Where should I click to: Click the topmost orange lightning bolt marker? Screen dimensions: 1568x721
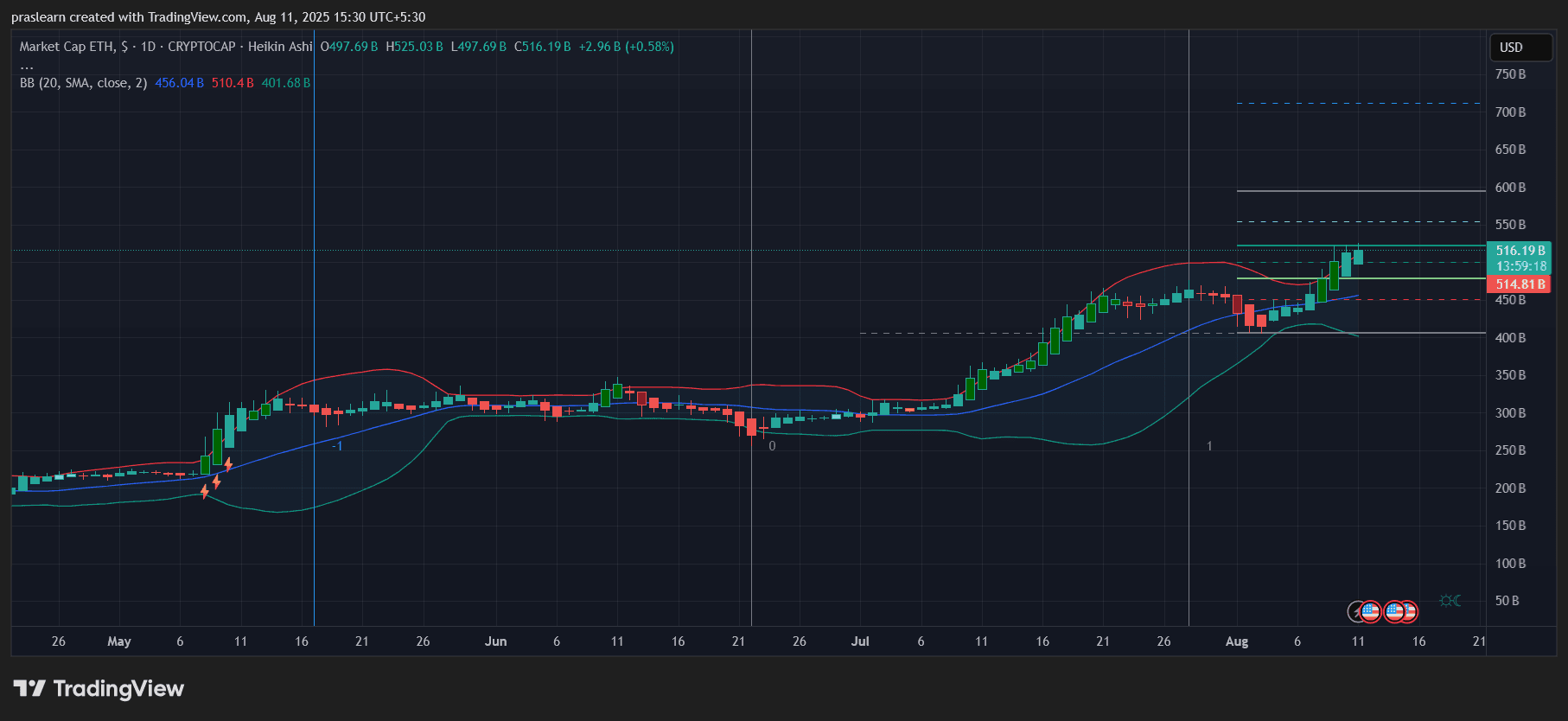tap(228, 465)
